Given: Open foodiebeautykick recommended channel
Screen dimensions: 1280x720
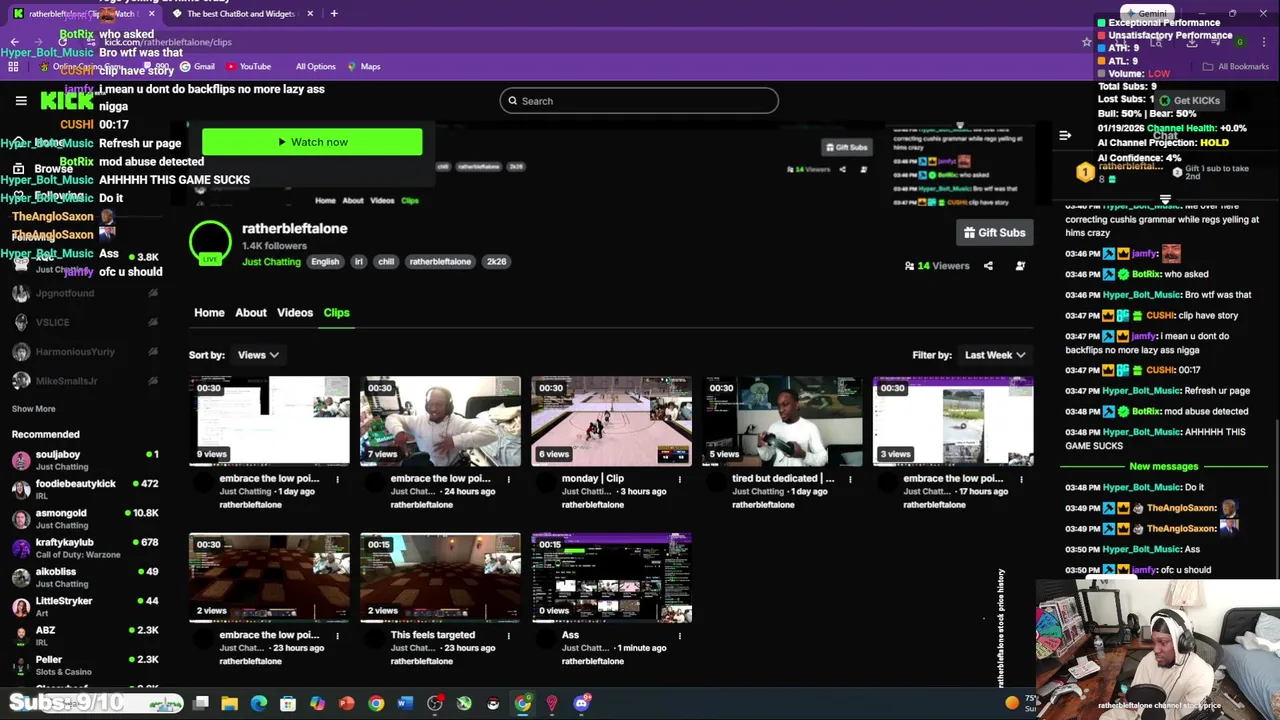Looking at the screenshot, I should (85, 490).
